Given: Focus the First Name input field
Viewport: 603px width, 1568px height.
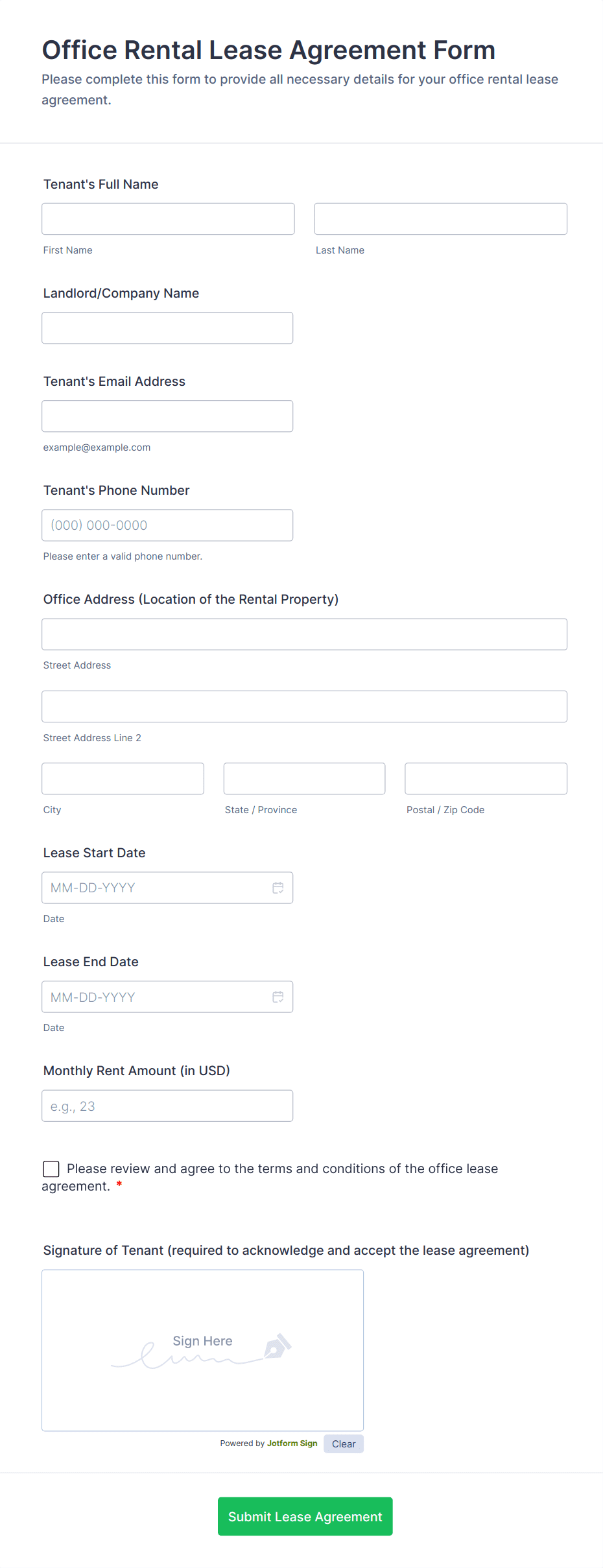Looking at the screenshot, I should pos(168,219).
